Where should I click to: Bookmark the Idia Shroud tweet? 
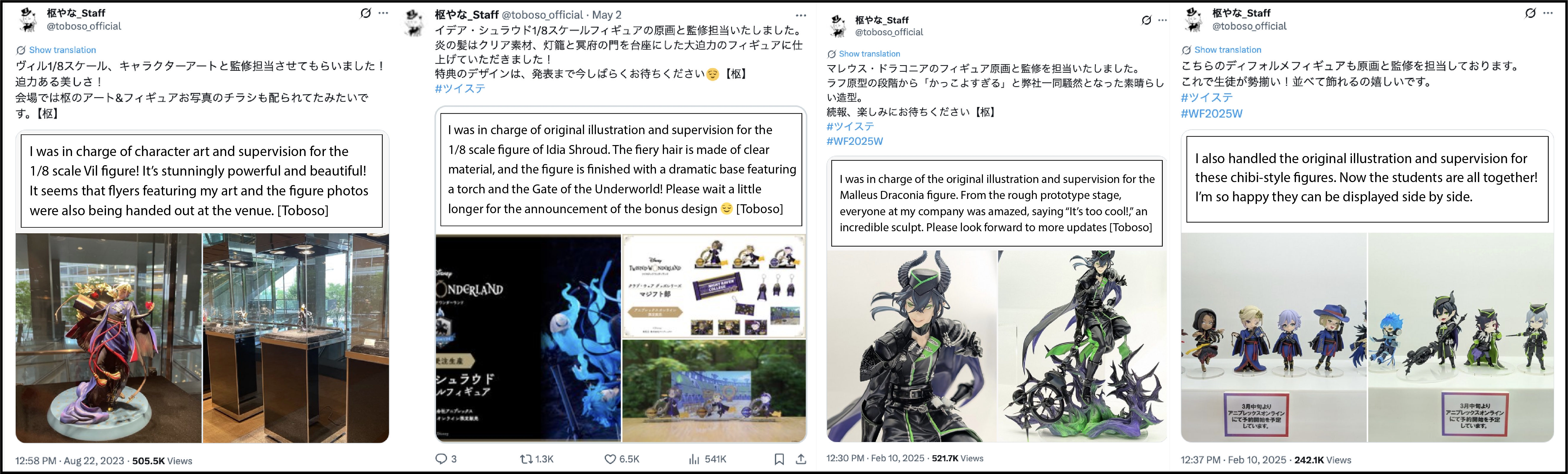pos(779,459)
